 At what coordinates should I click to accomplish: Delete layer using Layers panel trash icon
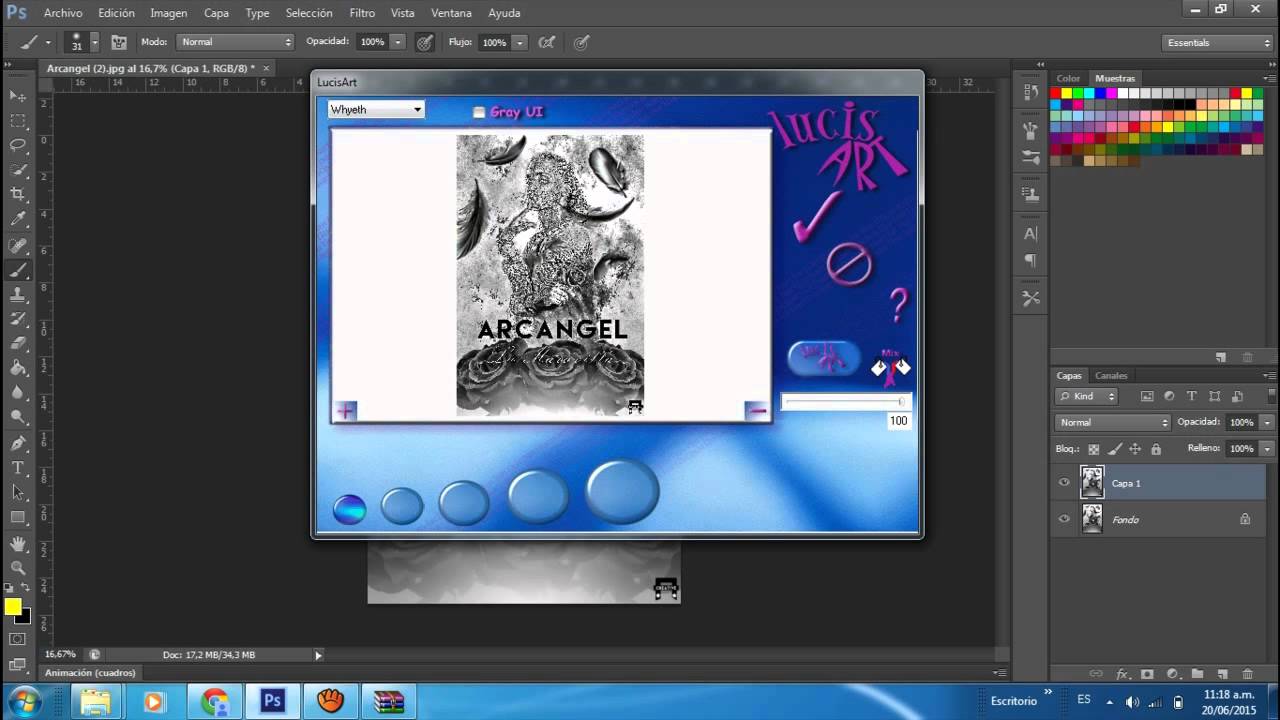tap(1247, 674)
